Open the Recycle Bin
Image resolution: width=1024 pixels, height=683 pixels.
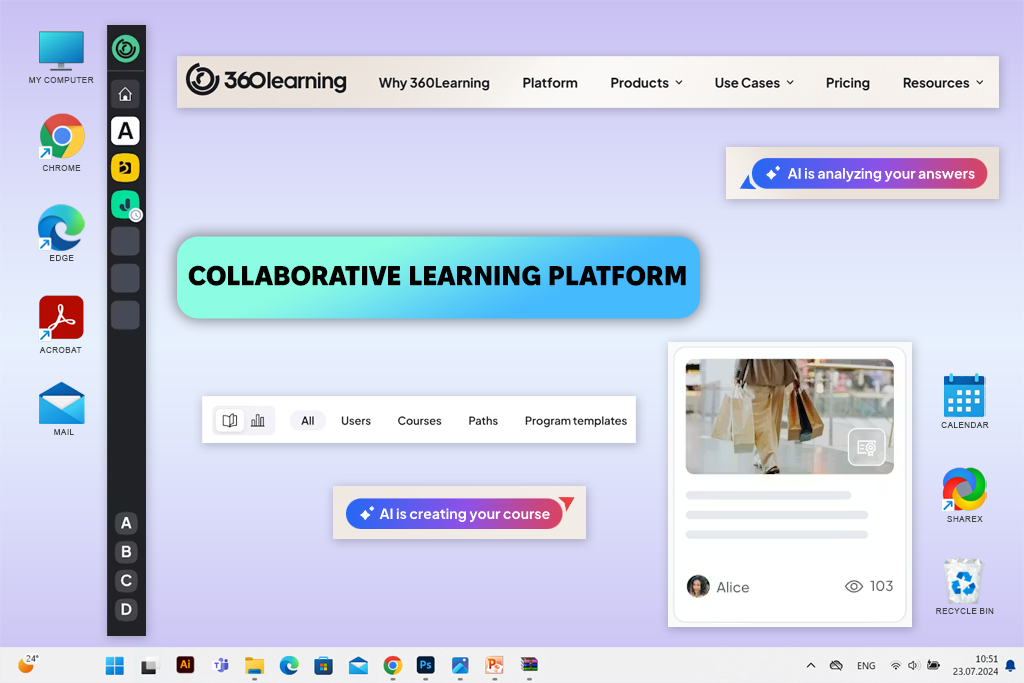965,586
